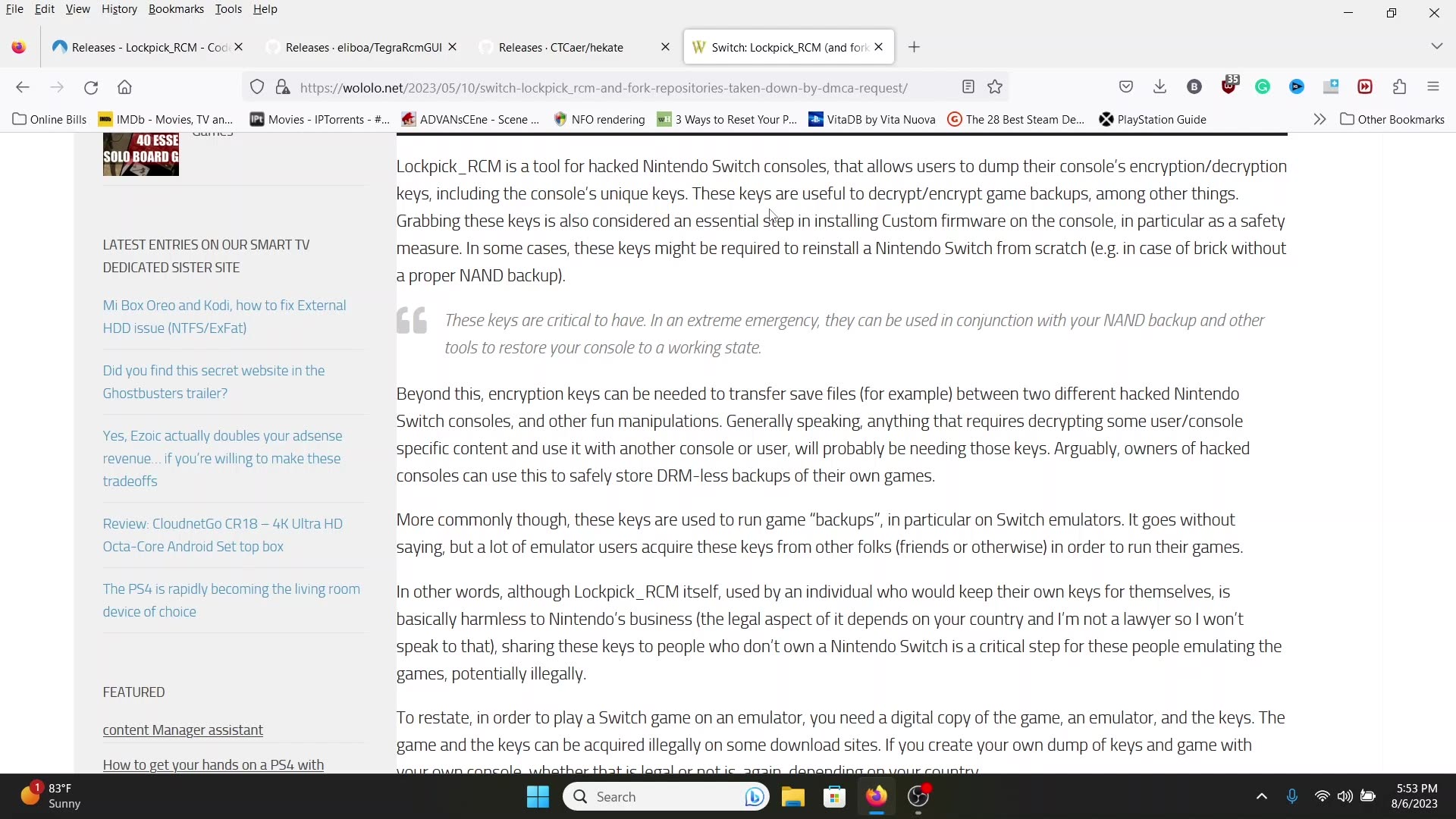Image resolution: width=1456 pixels, height=819 pixels.
Task: Open the Other Bookmarks folder
Action: (1392, 119)
